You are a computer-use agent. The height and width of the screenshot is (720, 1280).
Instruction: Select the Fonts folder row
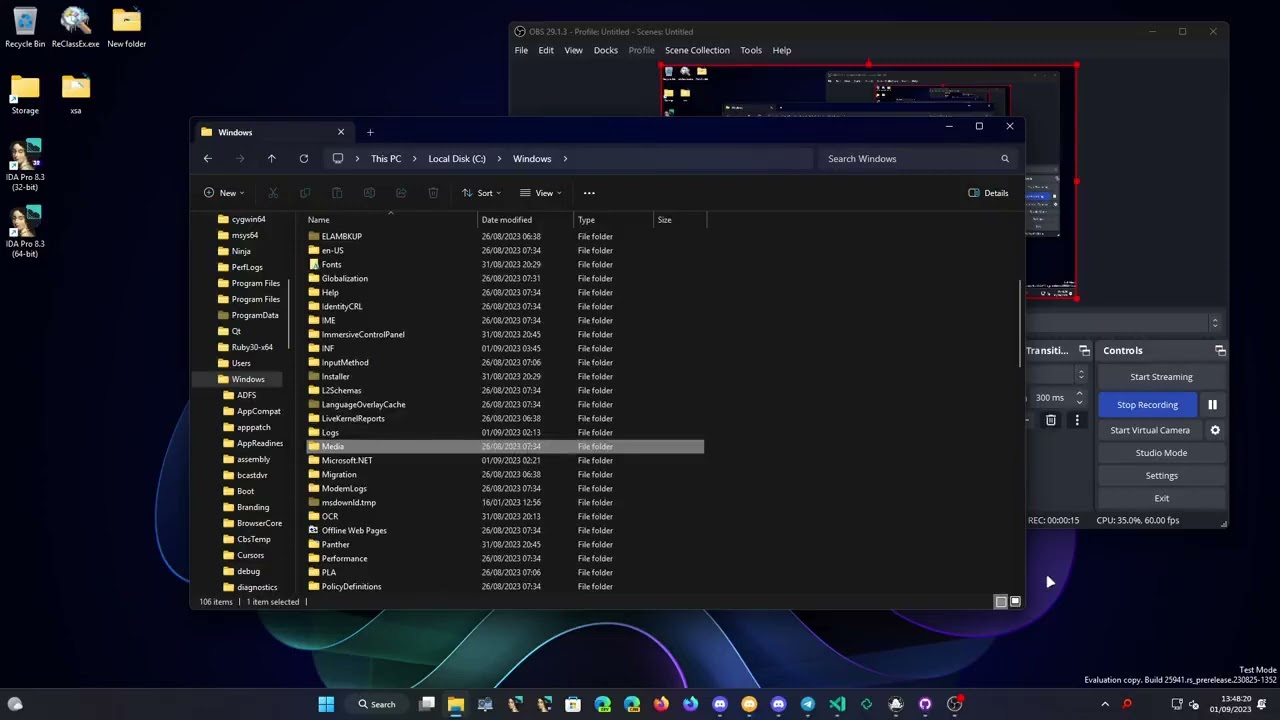[x=505, y=265]
